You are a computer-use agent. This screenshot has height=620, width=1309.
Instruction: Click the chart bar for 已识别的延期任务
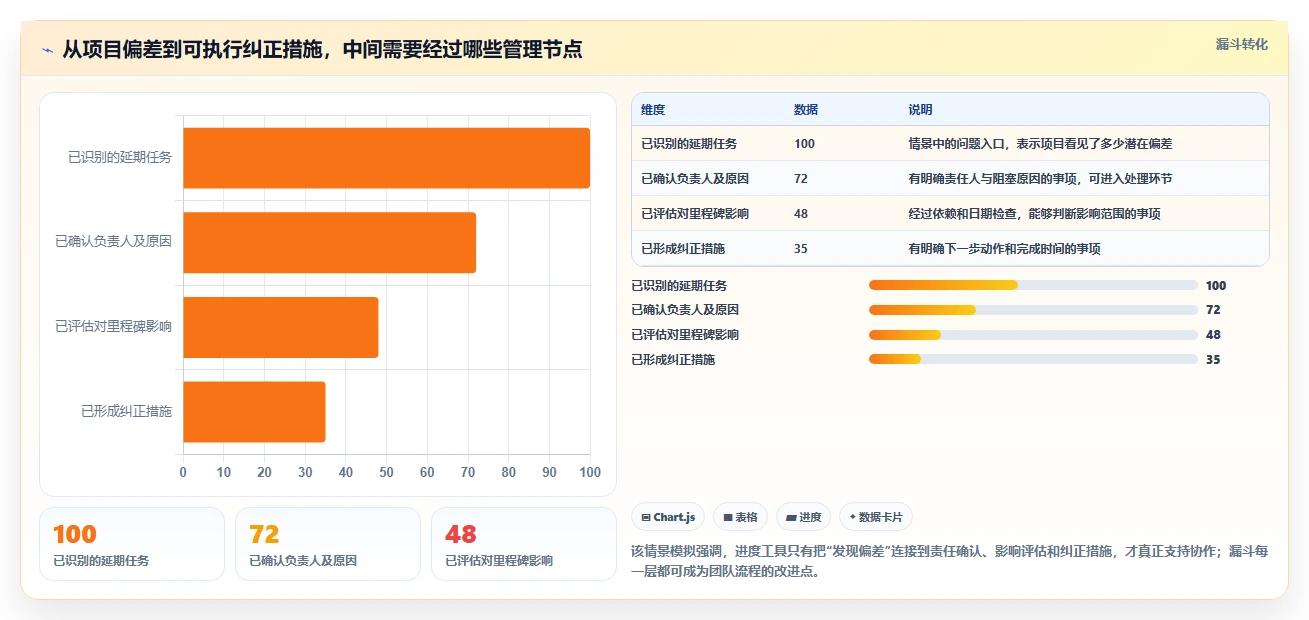click(386, 158)
